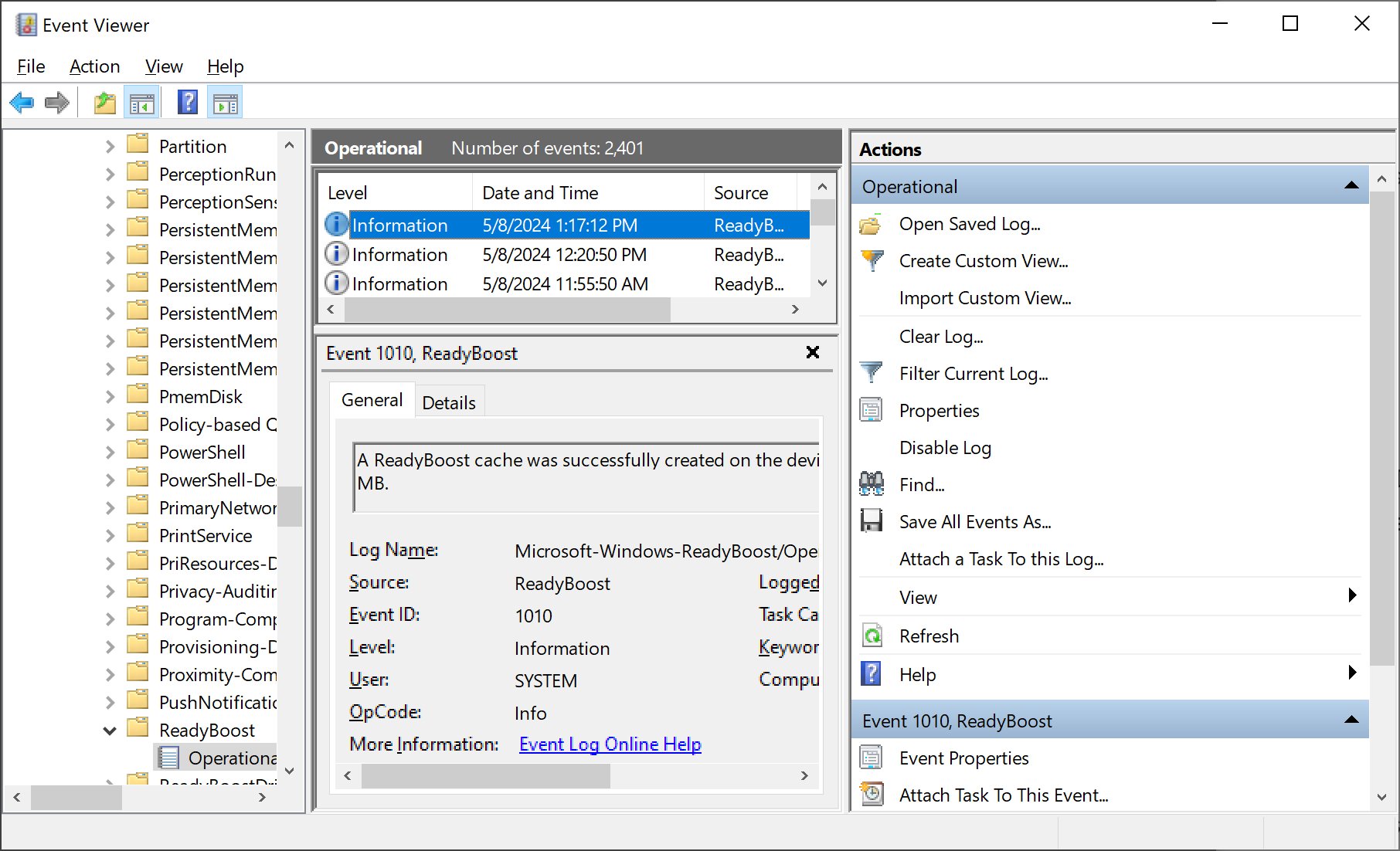Click the console tree vertical scrollbar thumb
1400x851 pixels.
point(290,506)
